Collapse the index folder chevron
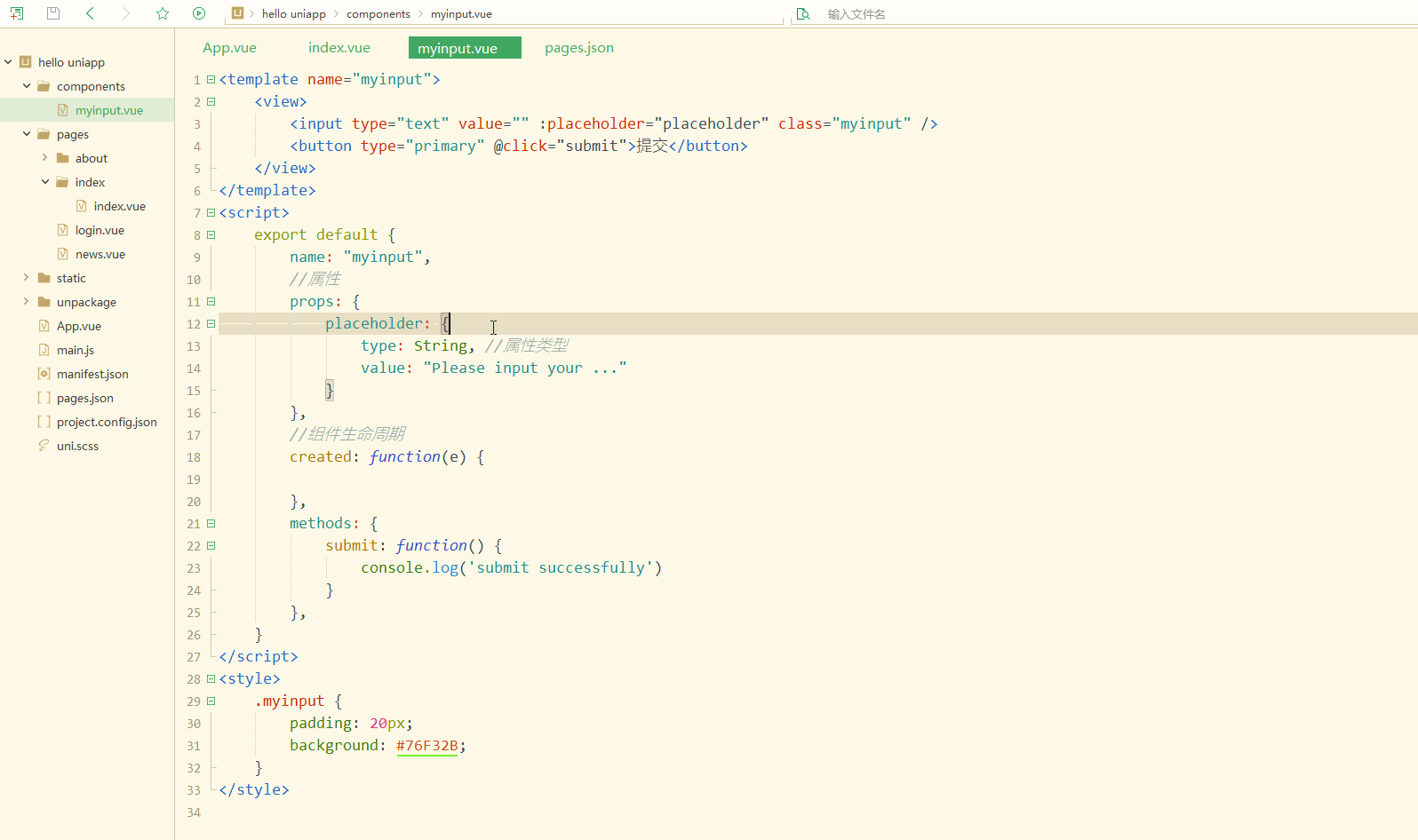The image size is (1418, 840). click(x=45, y=182)
